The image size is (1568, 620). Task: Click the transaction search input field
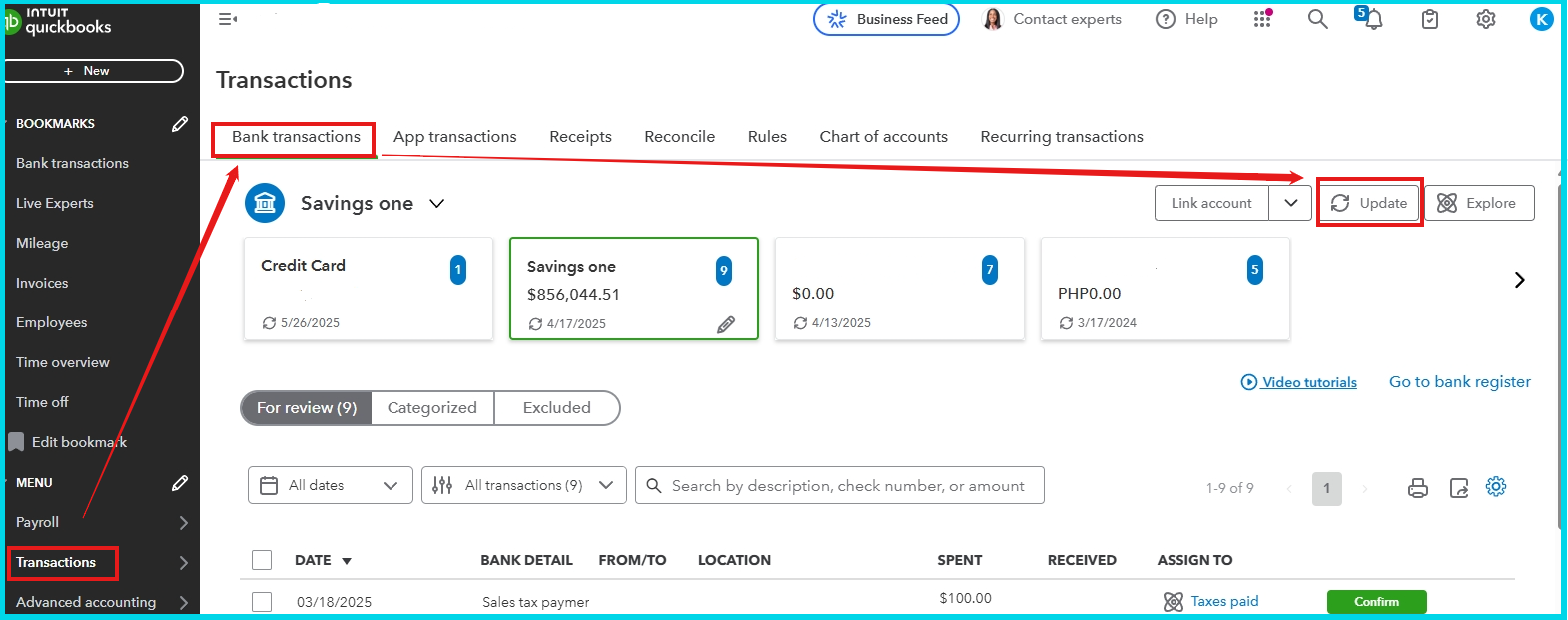[x=847, y=486]
